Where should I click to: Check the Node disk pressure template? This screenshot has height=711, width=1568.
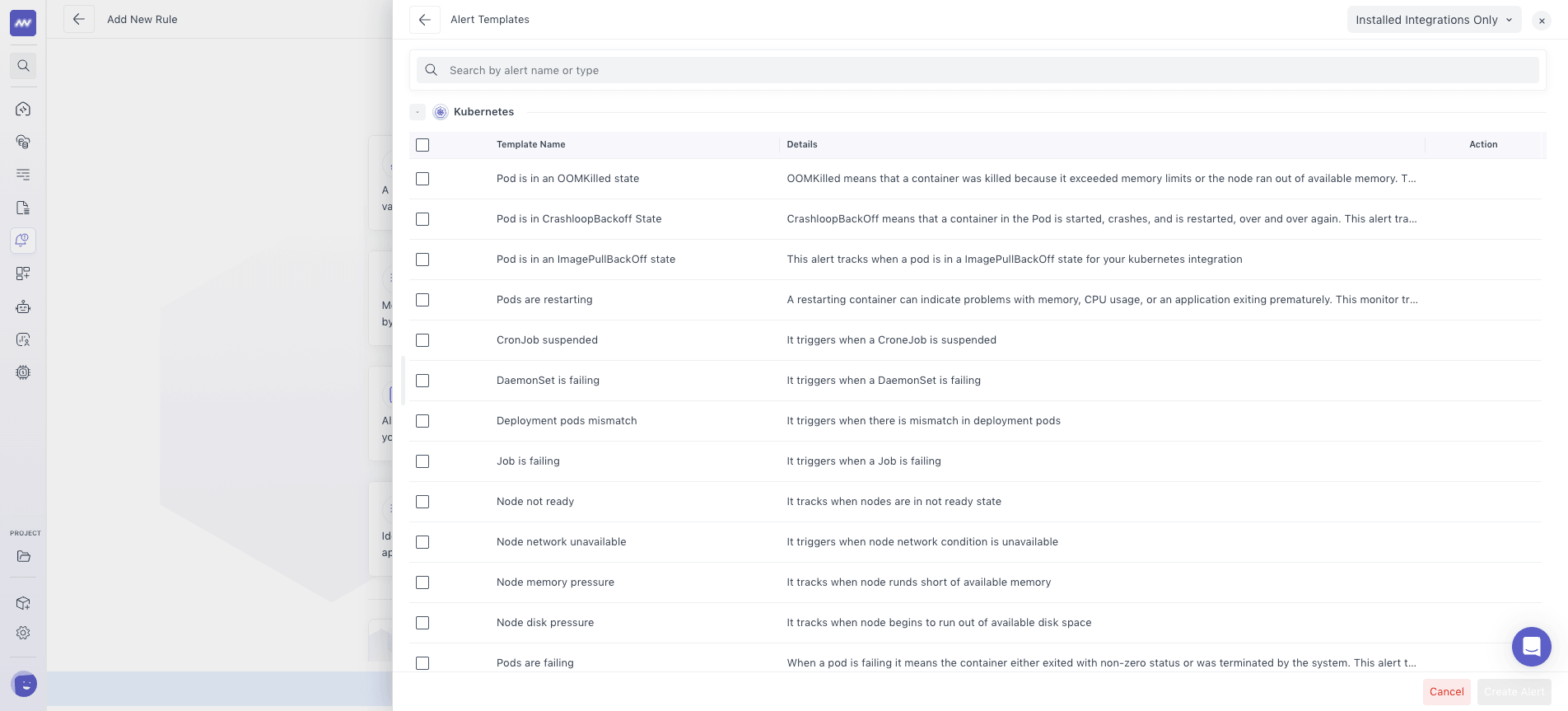(x=422, y=623)
